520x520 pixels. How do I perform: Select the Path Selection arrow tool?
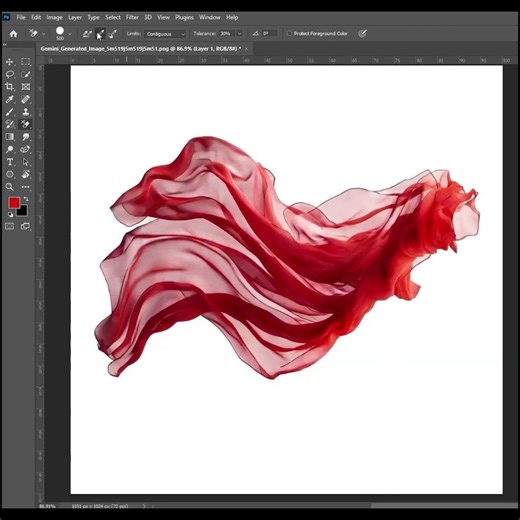click(25, 162)
